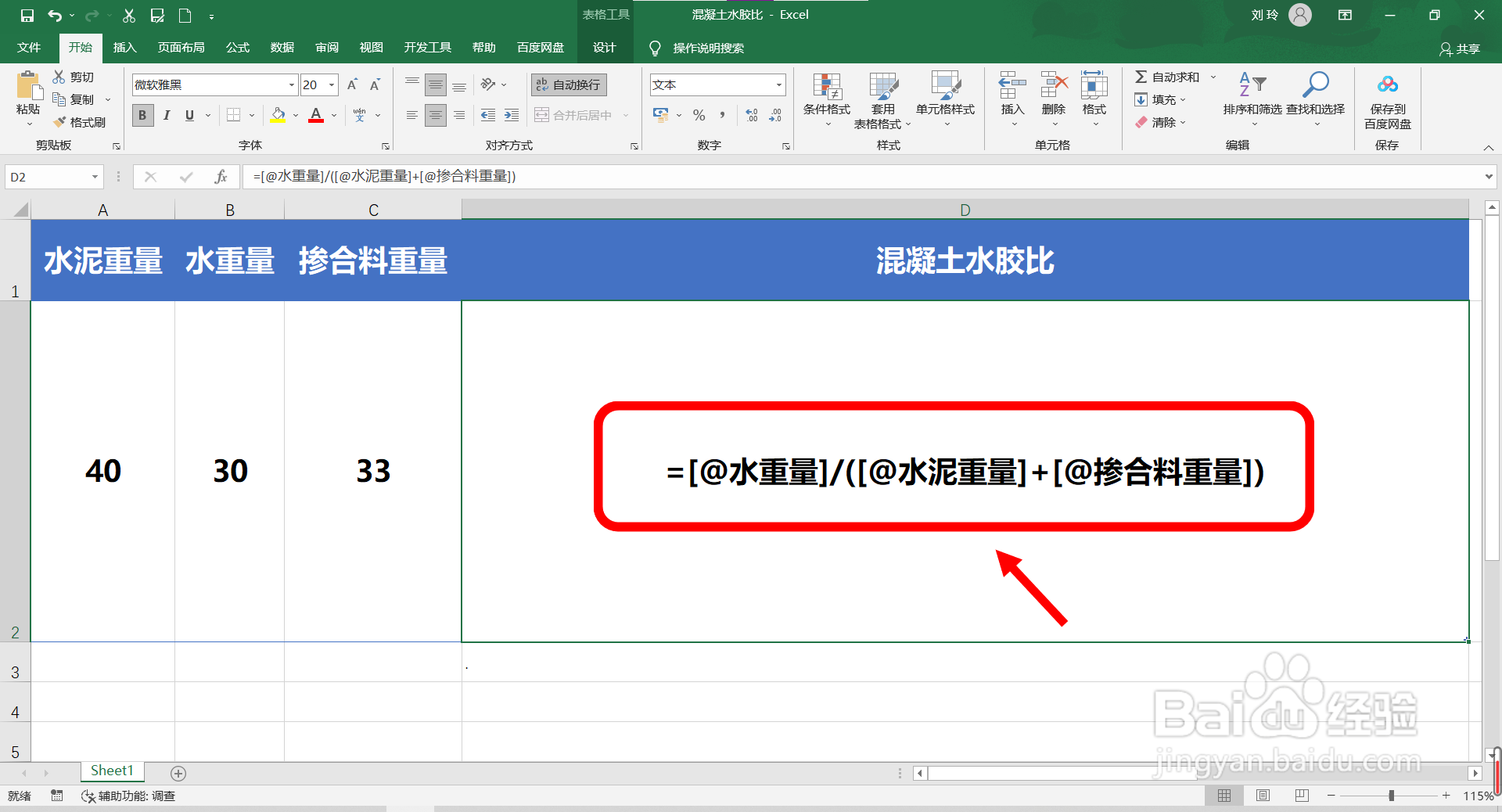1502x812 pixels.
Task: Click the Insert Function (fx) icon
Action: coord(221,177)
